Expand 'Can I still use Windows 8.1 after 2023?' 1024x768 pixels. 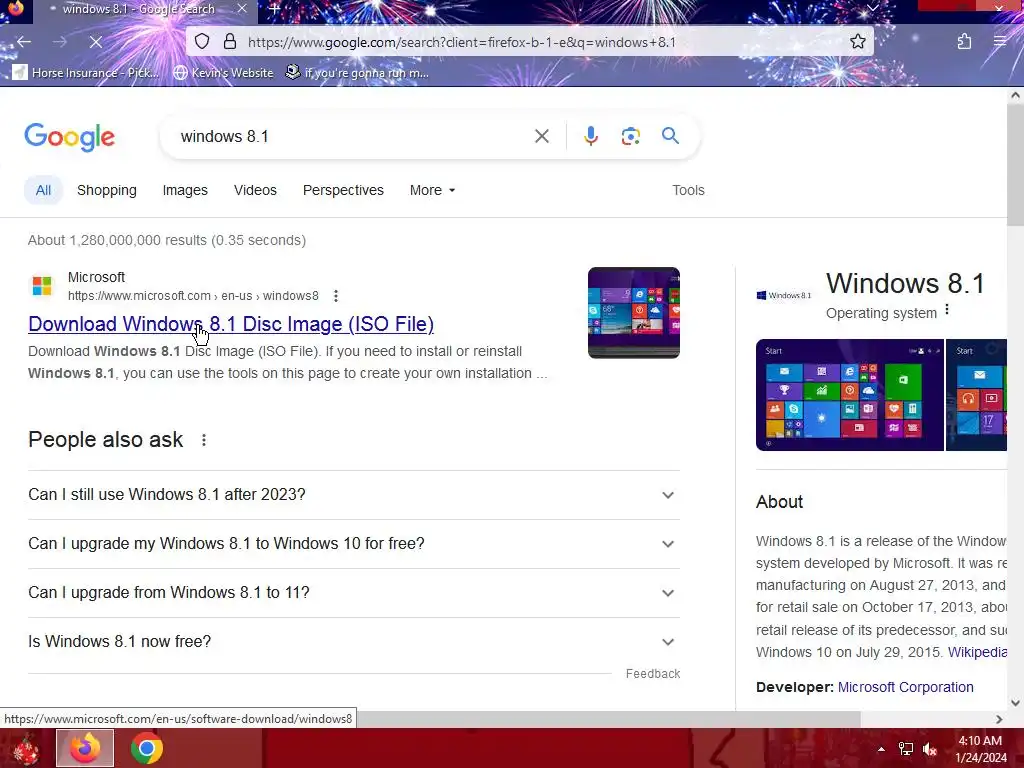[354, 495]
